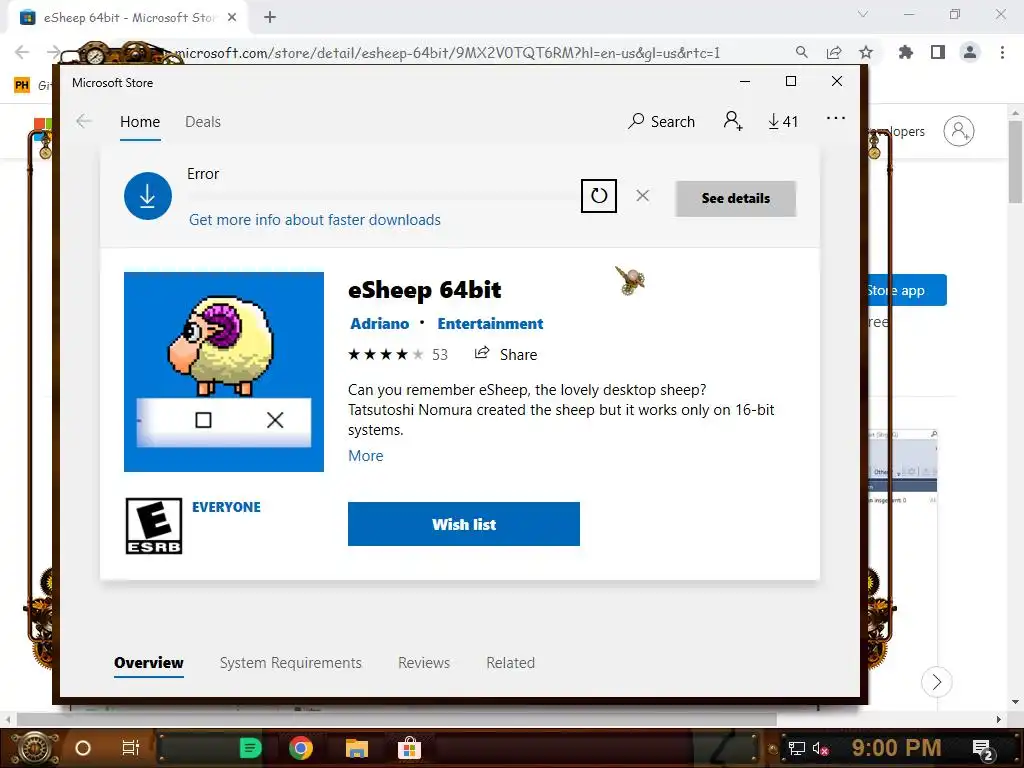Retry the failed download
Viewport: 1024px width, 768px height.
(x=599, y=195)
